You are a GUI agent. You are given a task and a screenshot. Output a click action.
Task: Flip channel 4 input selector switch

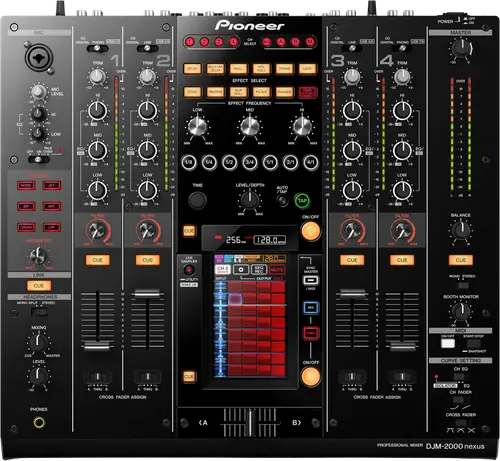402,49
